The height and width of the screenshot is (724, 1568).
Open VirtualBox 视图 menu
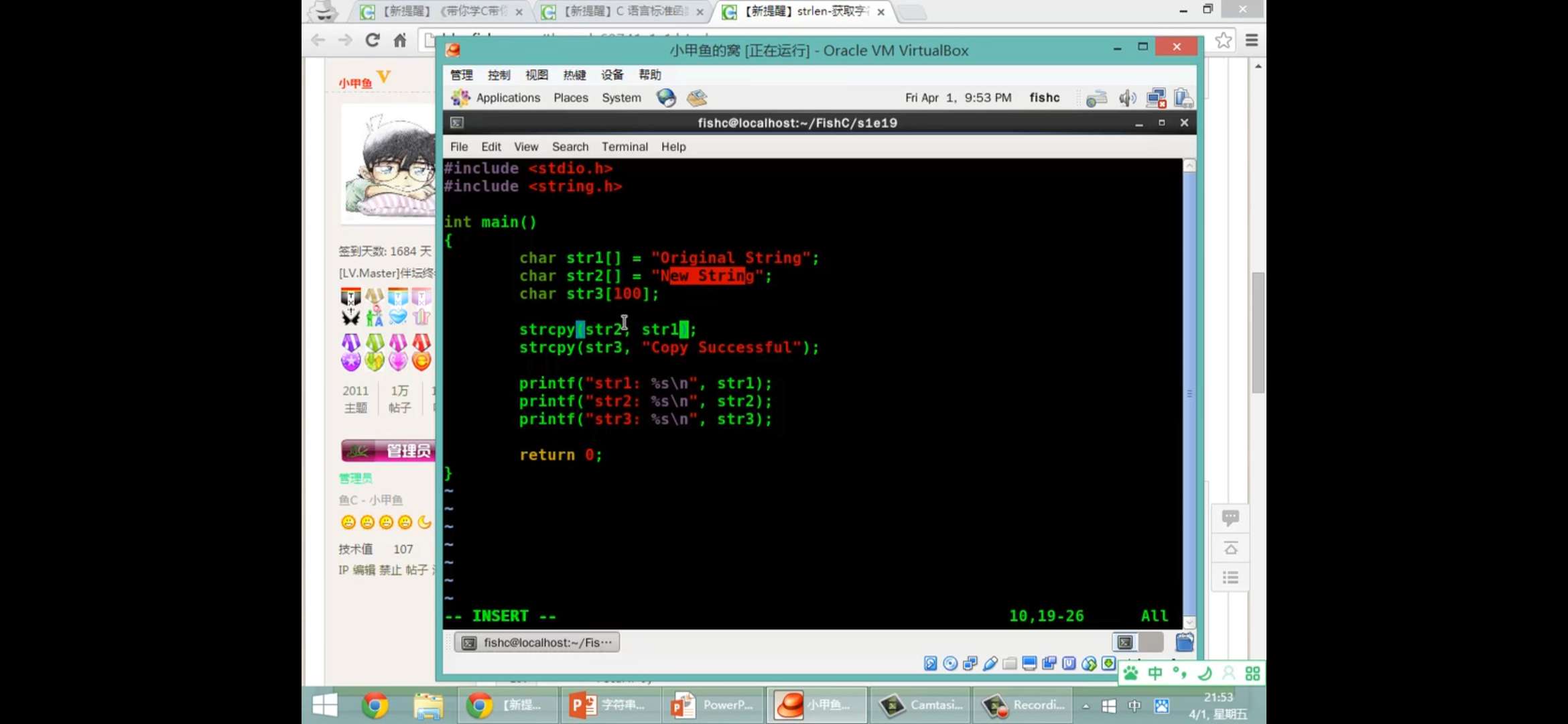coord(536,74)
